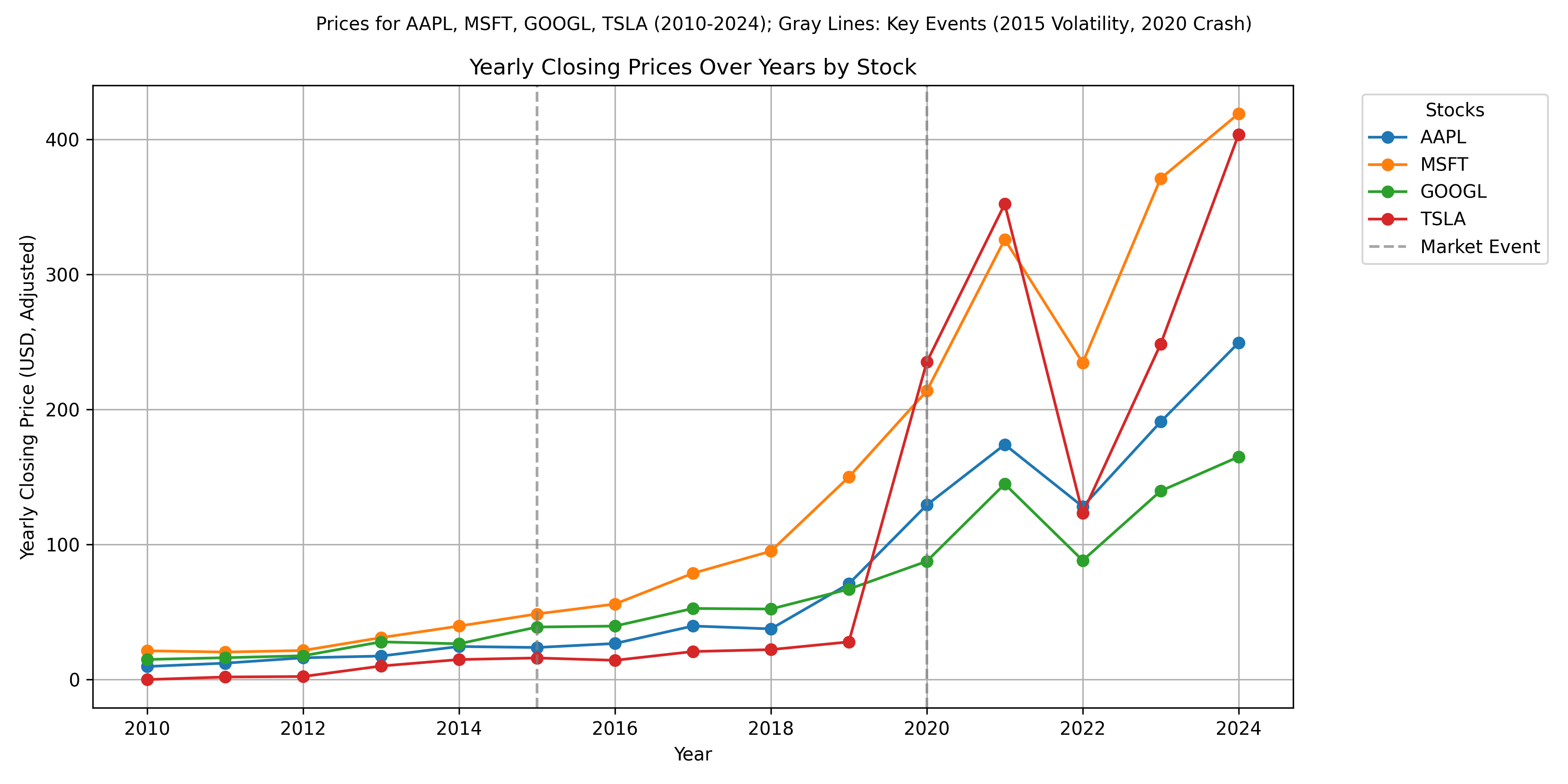Screen dimensions: 1568x784
Task: Click the Year x-axis label
Action: (693, 754)
